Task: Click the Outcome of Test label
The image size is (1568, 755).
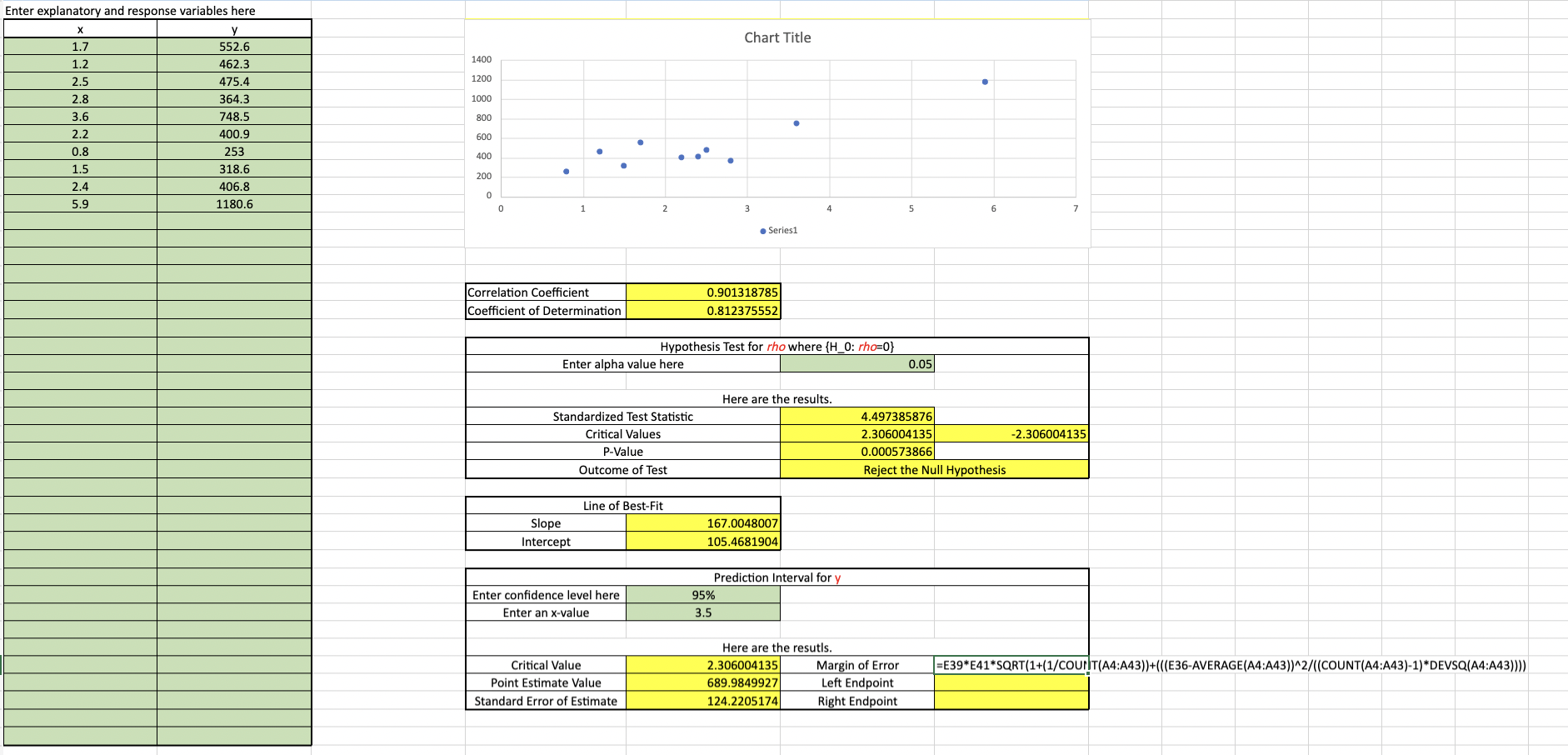Action: (x=623, y=470)
